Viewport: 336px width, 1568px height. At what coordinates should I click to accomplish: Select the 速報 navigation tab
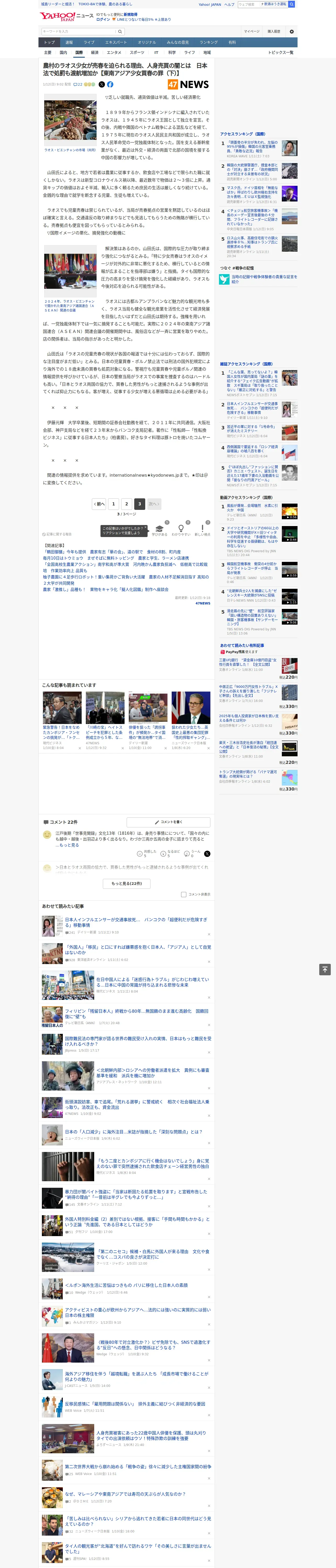[69, 43]
